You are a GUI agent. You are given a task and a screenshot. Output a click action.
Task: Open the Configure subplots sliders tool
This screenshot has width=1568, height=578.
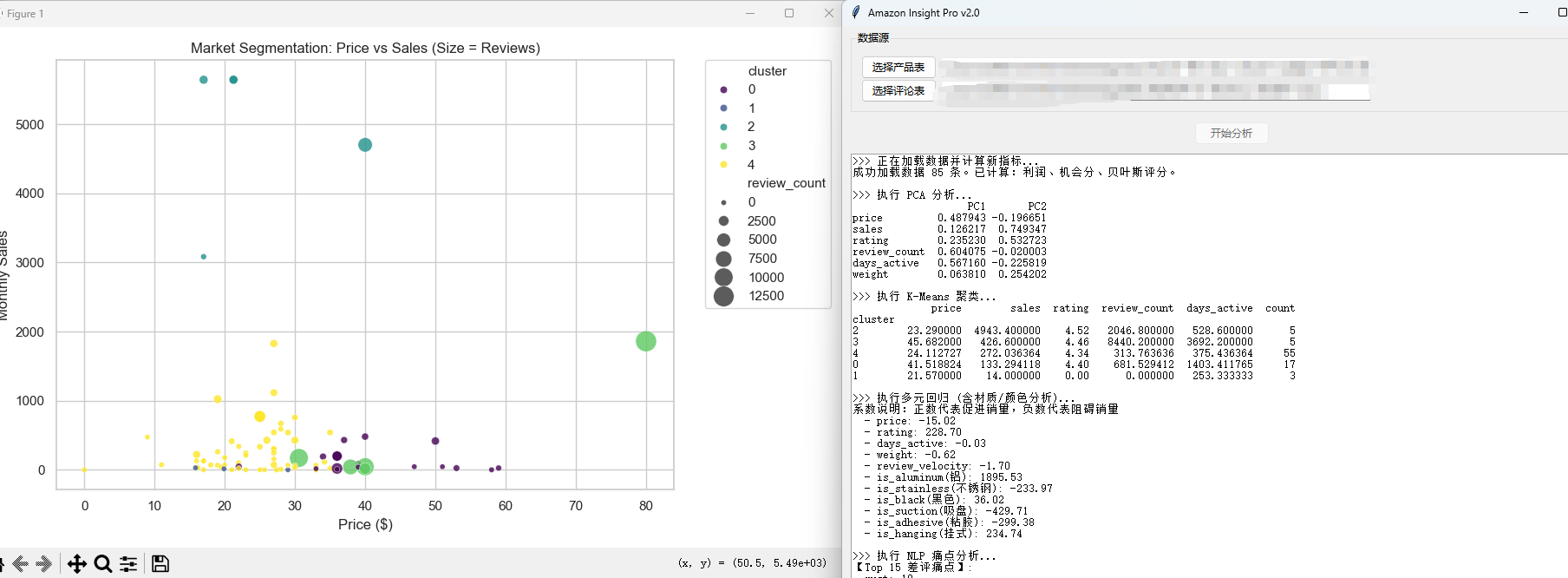click(x=128, y=564)
